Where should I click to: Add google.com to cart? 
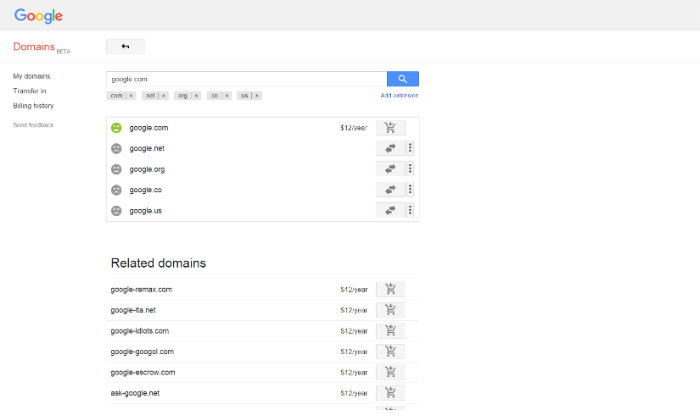pos(391,128)
